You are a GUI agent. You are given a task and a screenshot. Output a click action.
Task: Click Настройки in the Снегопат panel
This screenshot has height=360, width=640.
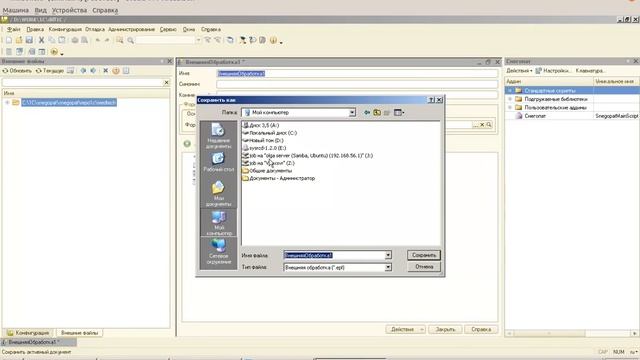point(553,71)
